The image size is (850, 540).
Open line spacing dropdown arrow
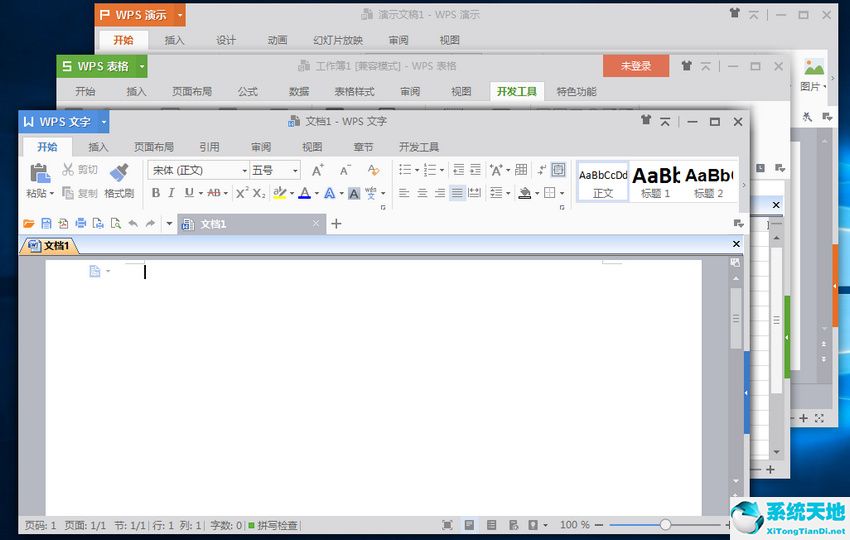pos(508,194)
